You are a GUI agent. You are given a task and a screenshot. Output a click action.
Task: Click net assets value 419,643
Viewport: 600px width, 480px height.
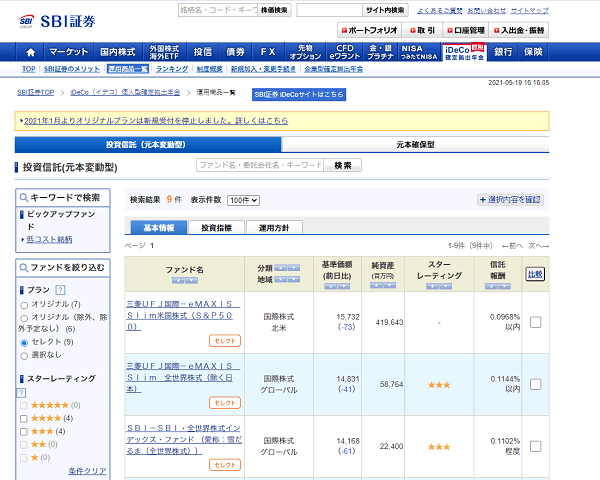389,322
